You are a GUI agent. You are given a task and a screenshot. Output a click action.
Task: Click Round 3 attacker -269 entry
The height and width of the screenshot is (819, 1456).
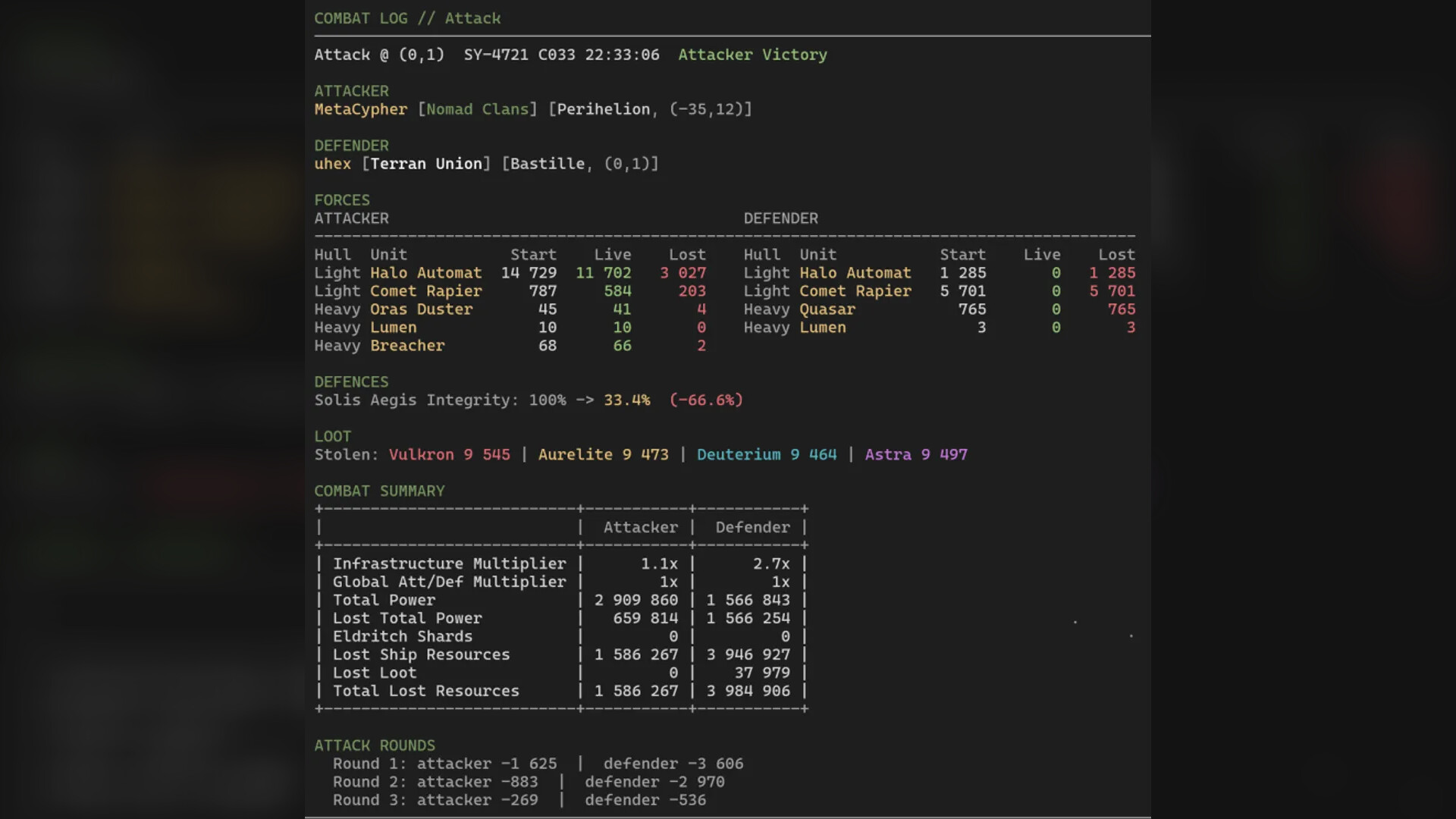point(477,801)
